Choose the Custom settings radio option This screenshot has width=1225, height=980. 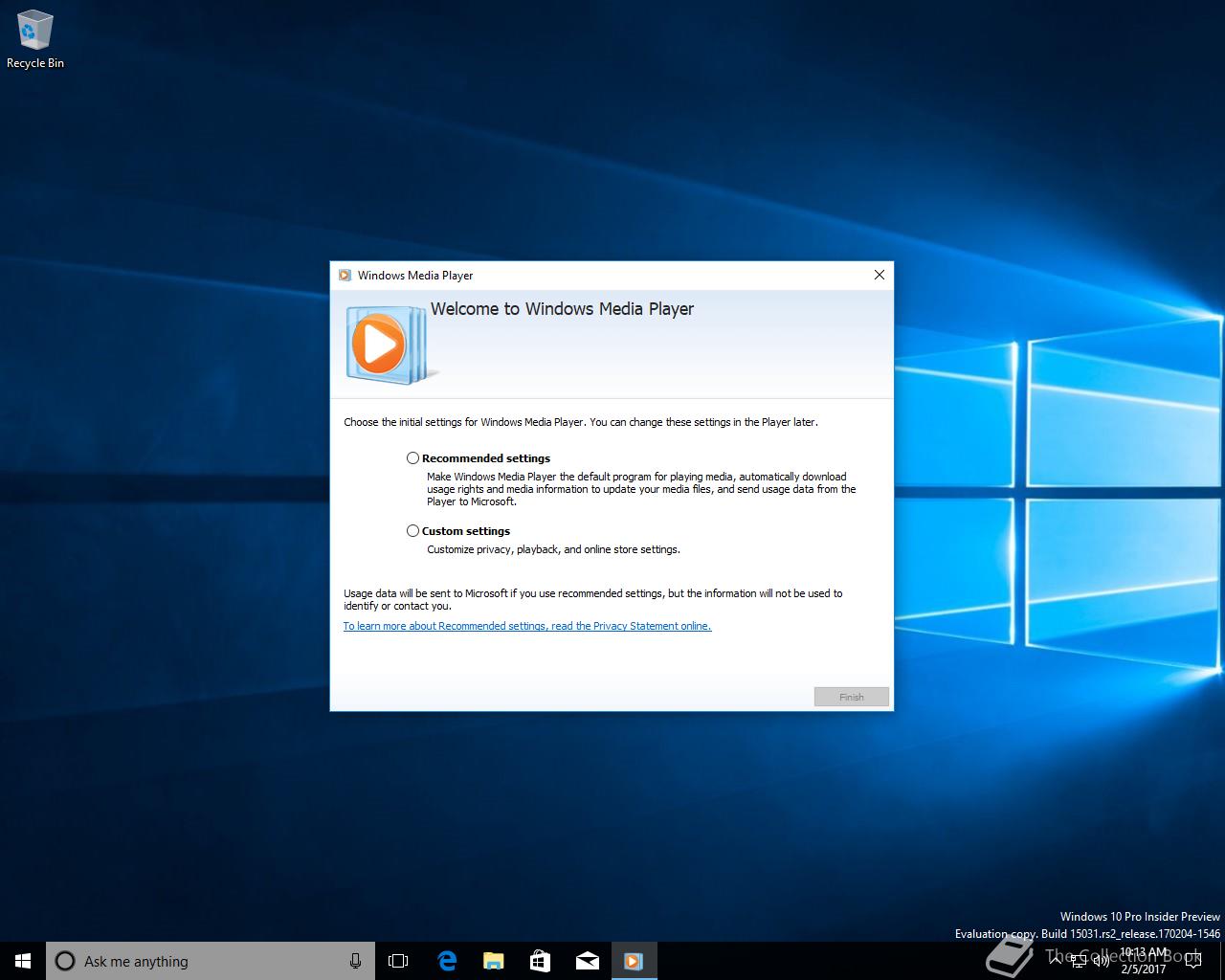[412, 531]
